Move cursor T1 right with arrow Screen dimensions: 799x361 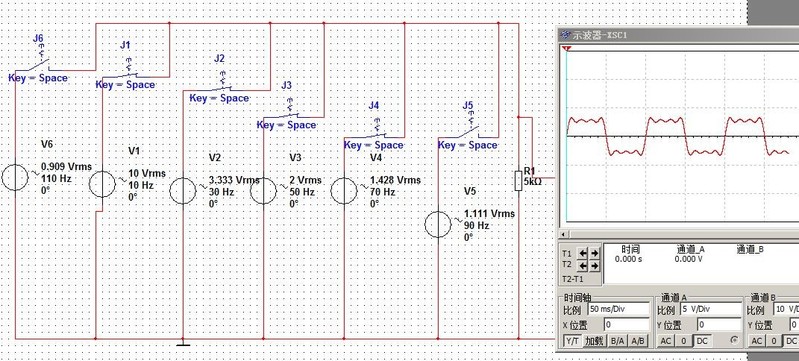coord(594,252)
